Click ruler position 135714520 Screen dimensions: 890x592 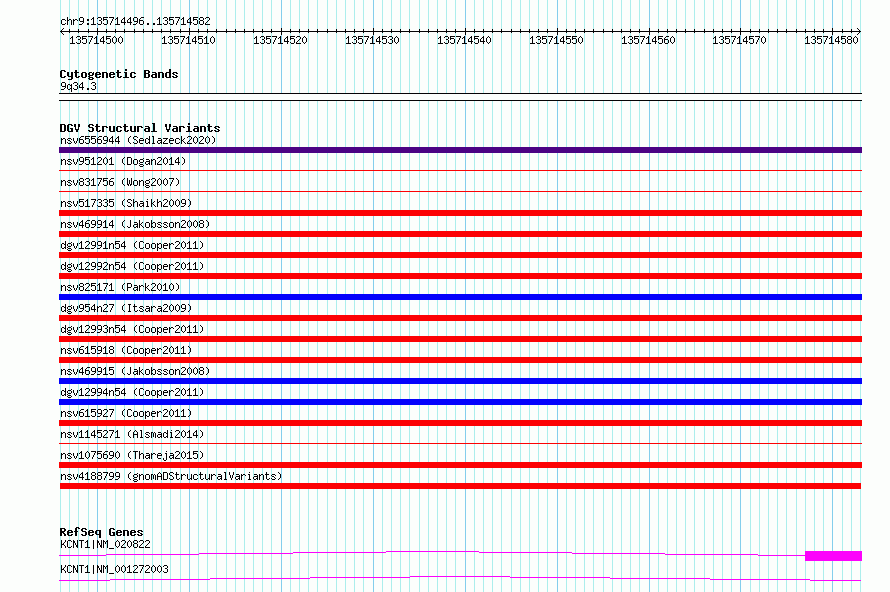pos(280,40)
